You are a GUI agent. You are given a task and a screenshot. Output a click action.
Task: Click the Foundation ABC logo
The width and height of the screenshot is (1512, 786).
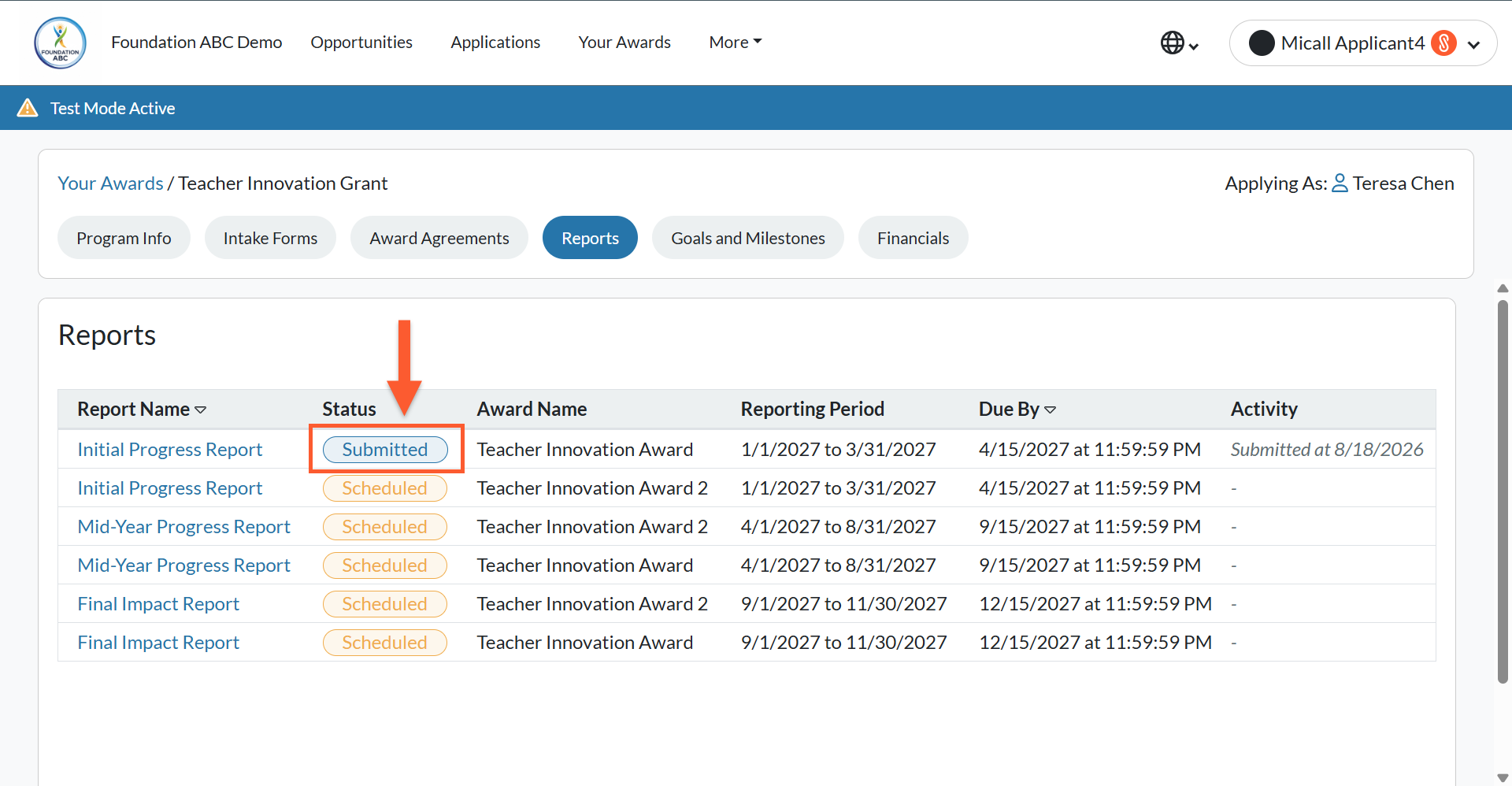(x=60, y=43)
